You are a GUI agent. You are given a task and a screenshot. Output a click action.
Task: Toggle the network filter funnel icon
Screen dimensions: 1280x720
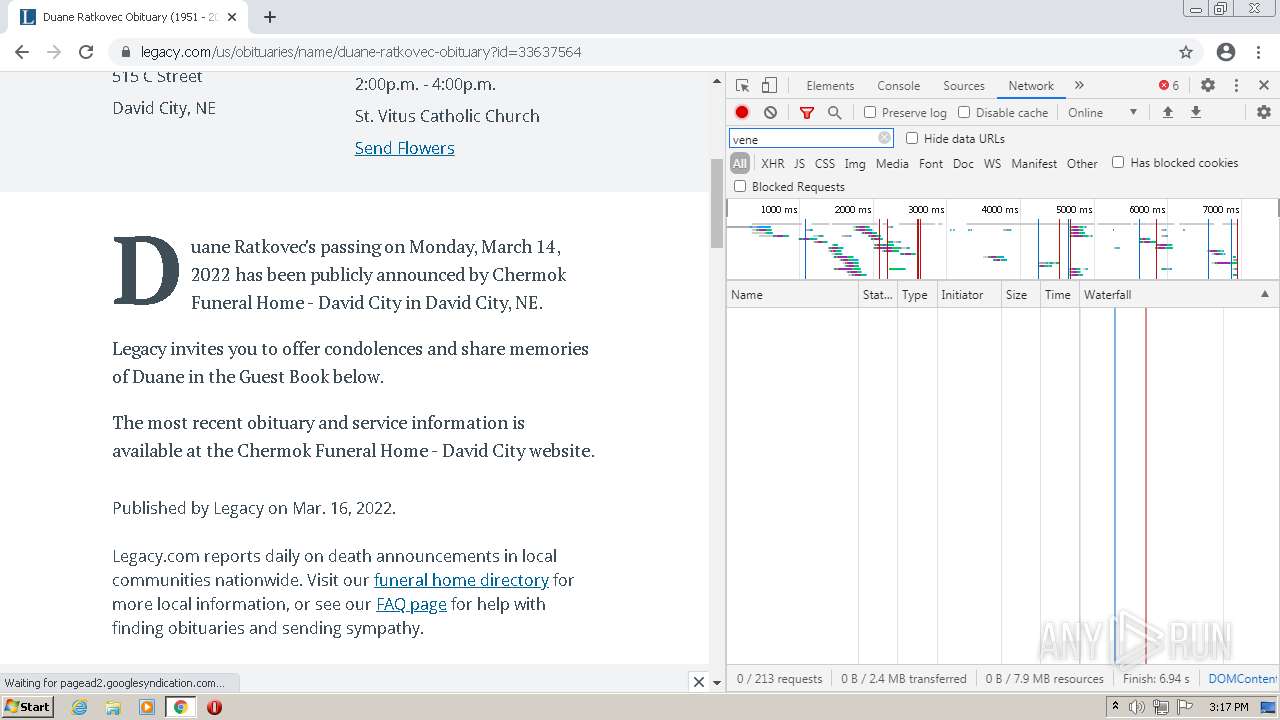(x=807, y=113)
